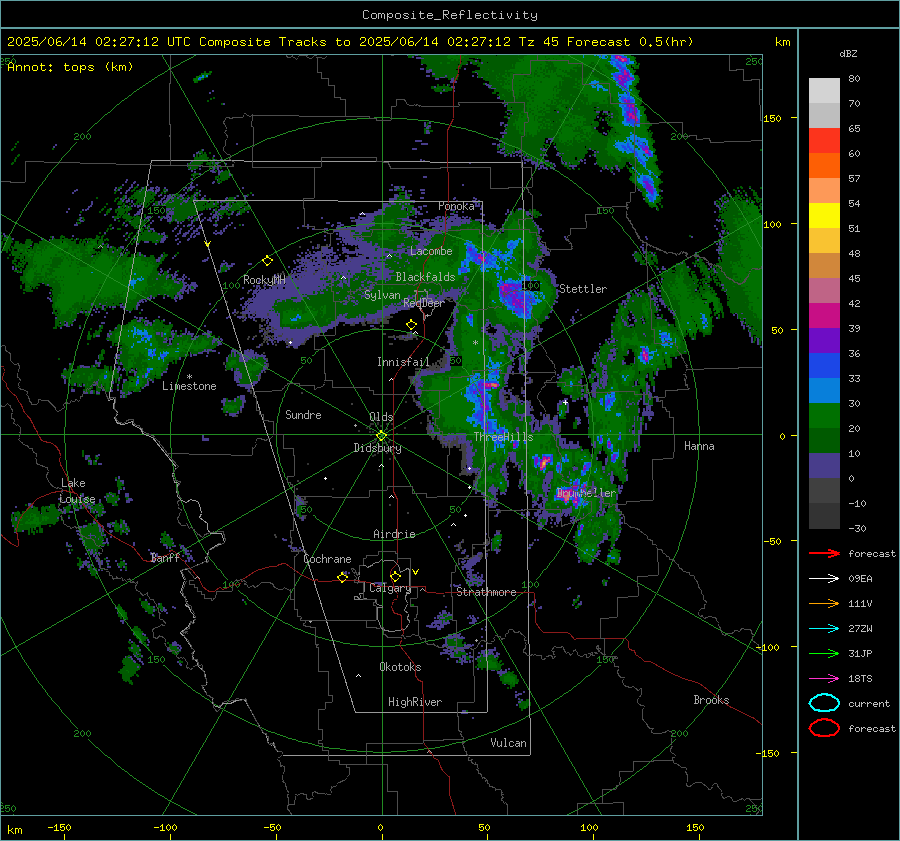This screenshot has height=841, width=900.
Task: Click the Lacombe city label
Action: tap(431, 251)
